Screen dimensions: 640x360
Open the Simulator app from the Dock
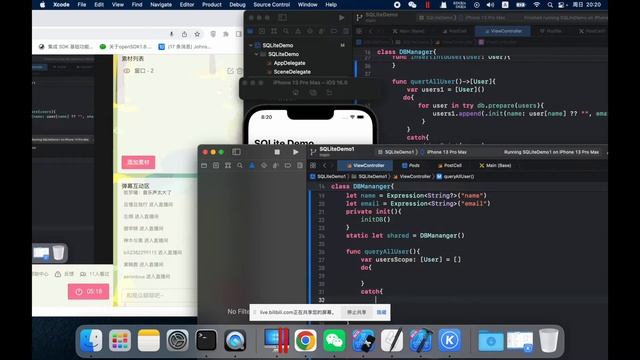pos(363,340)
